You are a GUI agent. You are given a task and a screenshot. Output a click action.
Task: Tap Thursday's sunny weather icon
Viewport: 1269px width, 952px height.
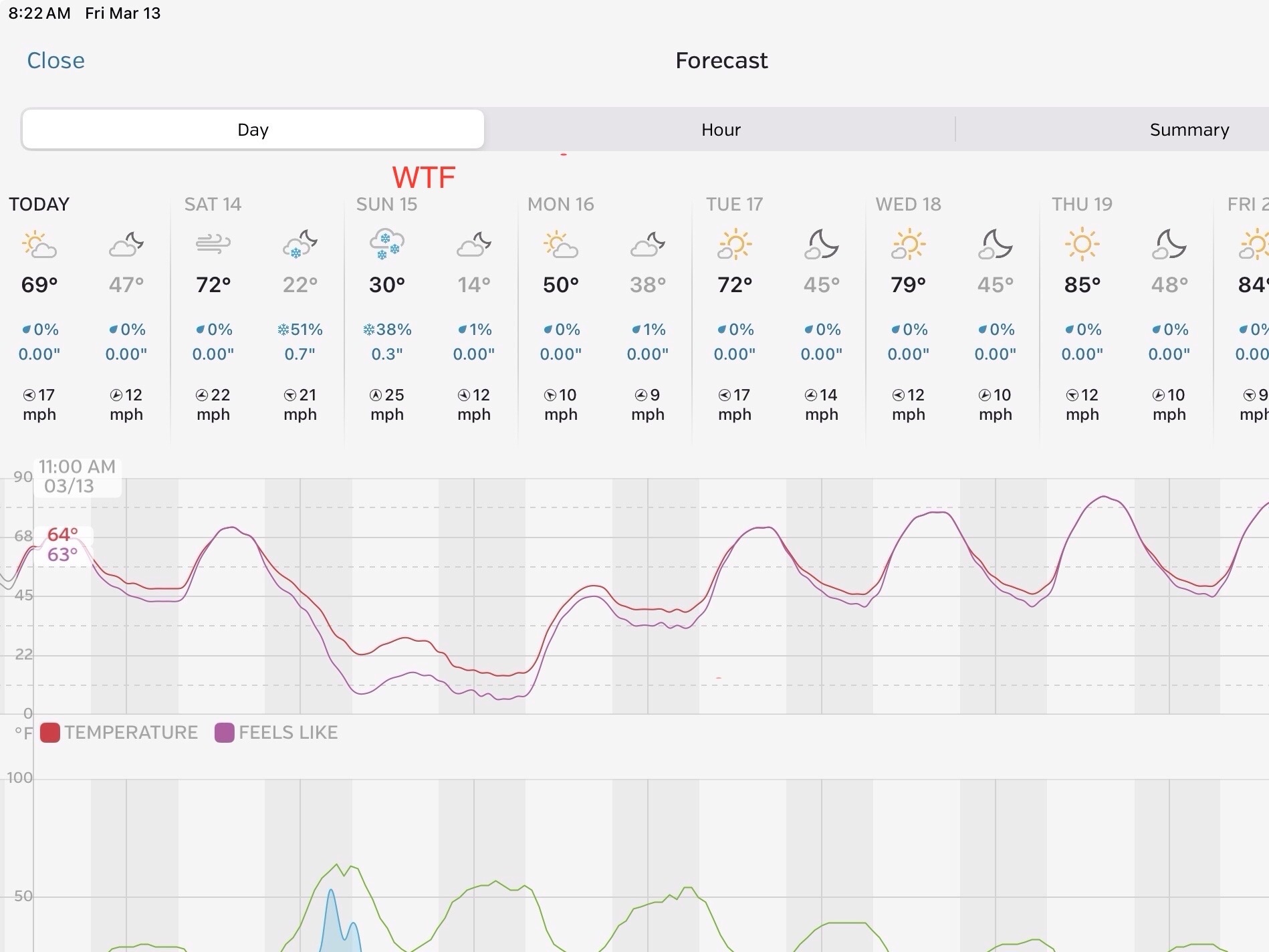pyautogui.click(x=1082, y=245)
